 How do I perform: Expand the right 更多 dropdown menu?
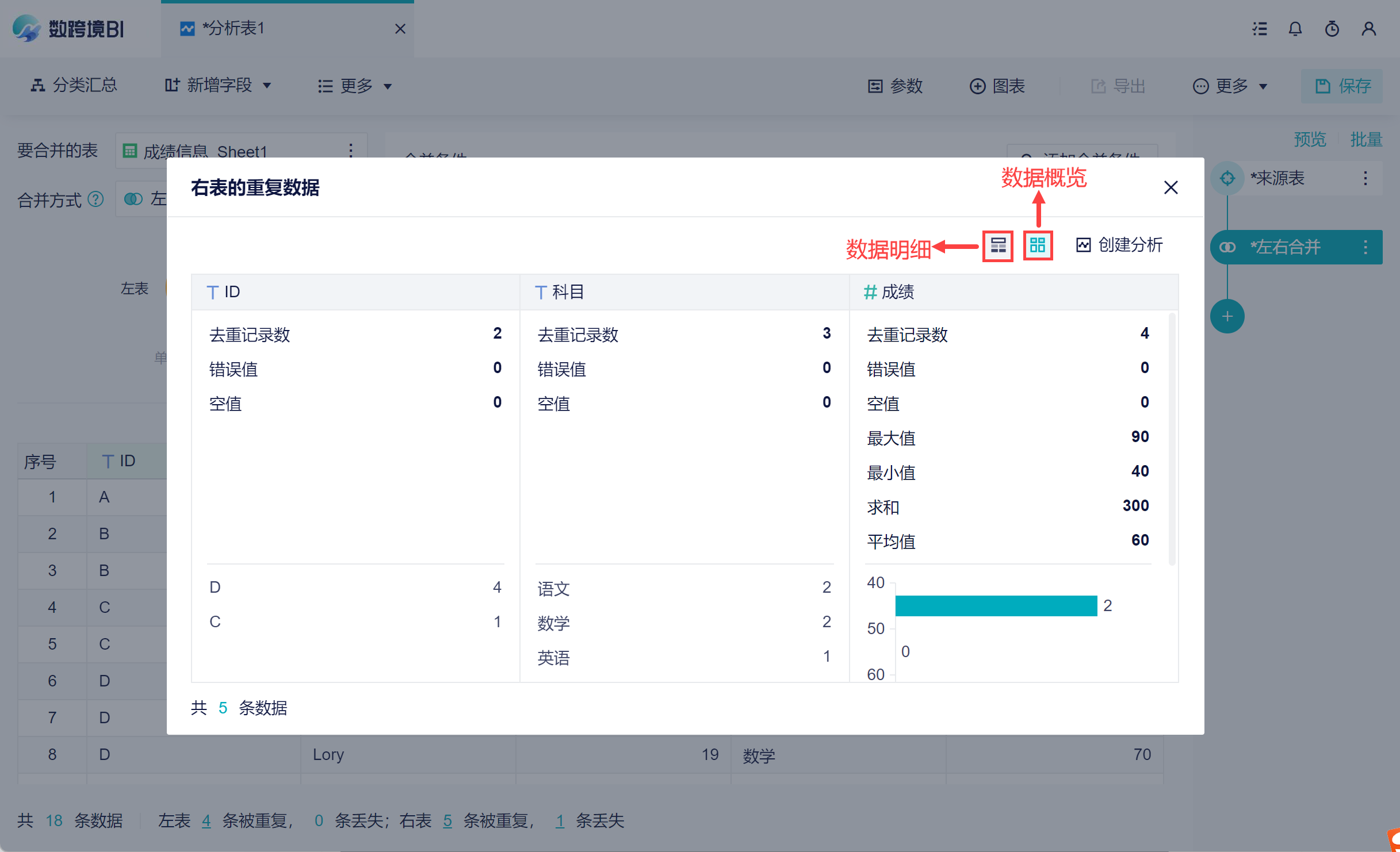click(1230, 86)
